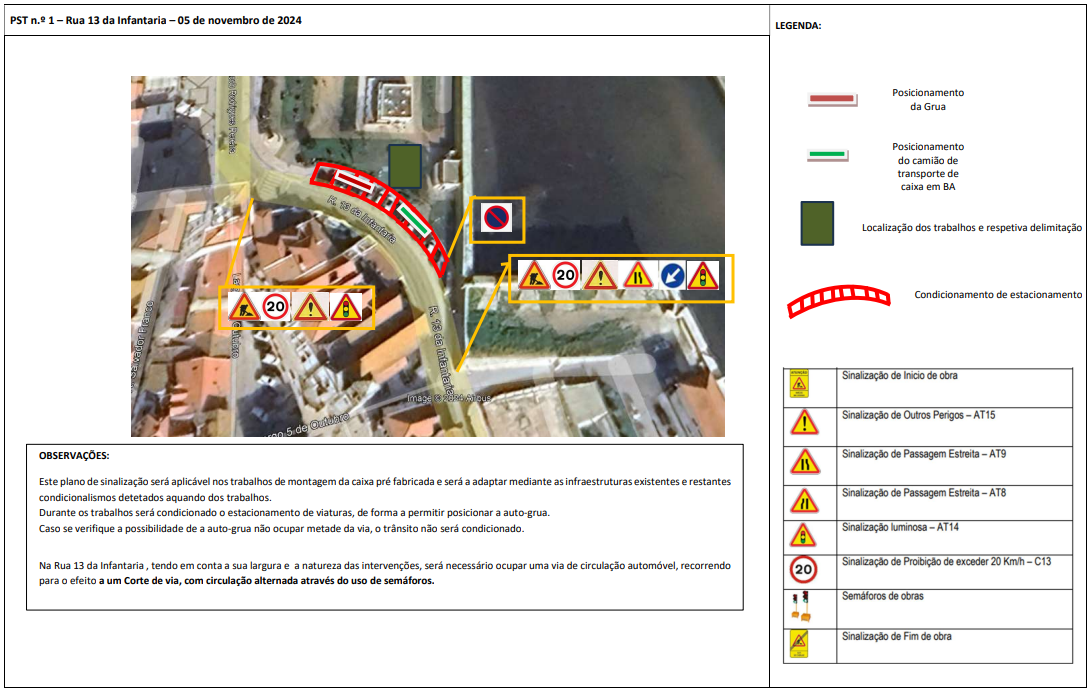The height and width of the screenshot is (689, 1088).
Task: Click the Passagem Estreita AT9 legend icon
Action: [804, 462]
